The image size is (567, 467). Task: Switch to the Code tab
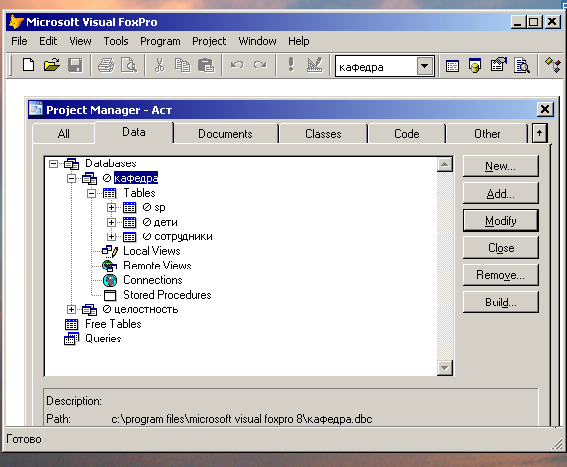point(406,133)
